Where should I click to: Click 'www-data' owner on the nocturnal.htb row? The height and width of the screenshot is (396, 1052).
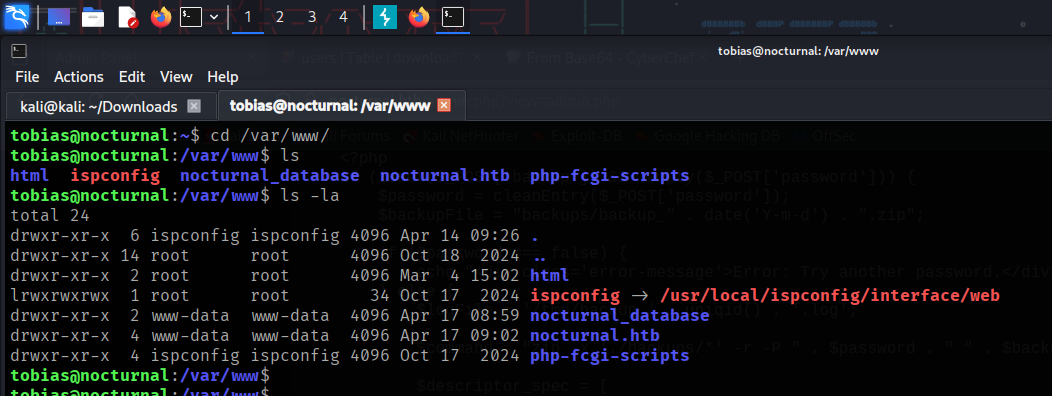point(190,336)
